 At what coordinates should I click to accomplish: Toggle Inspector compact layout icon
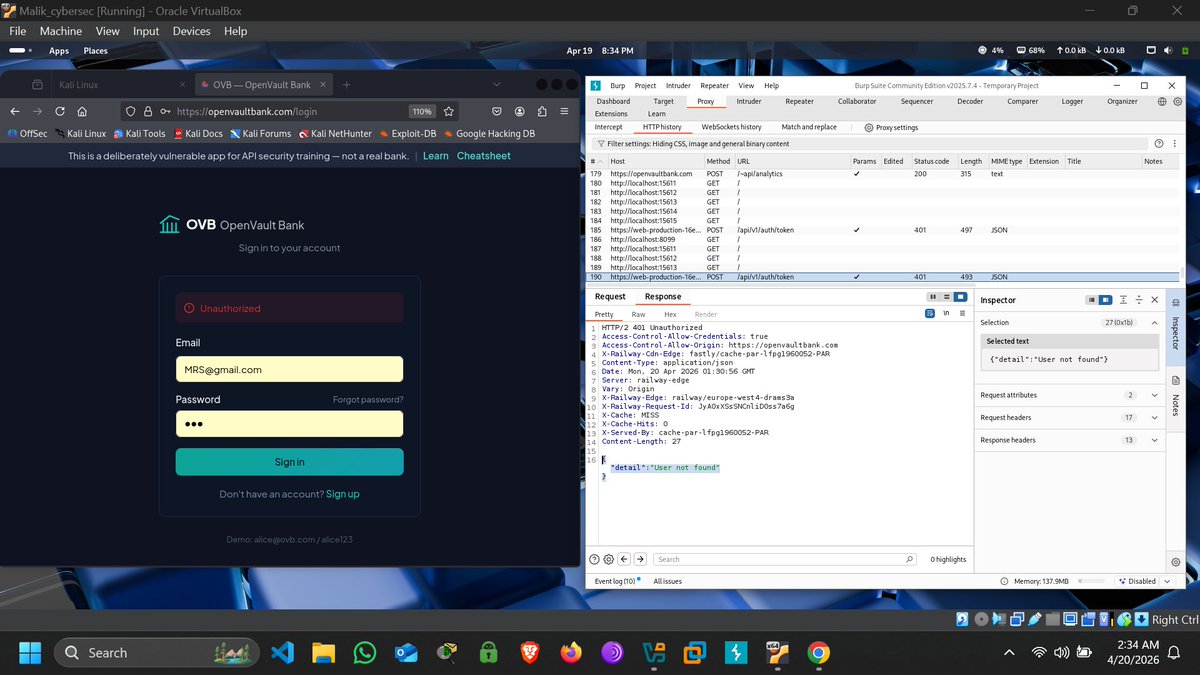pyautogui.click(x=1092, y=300)
